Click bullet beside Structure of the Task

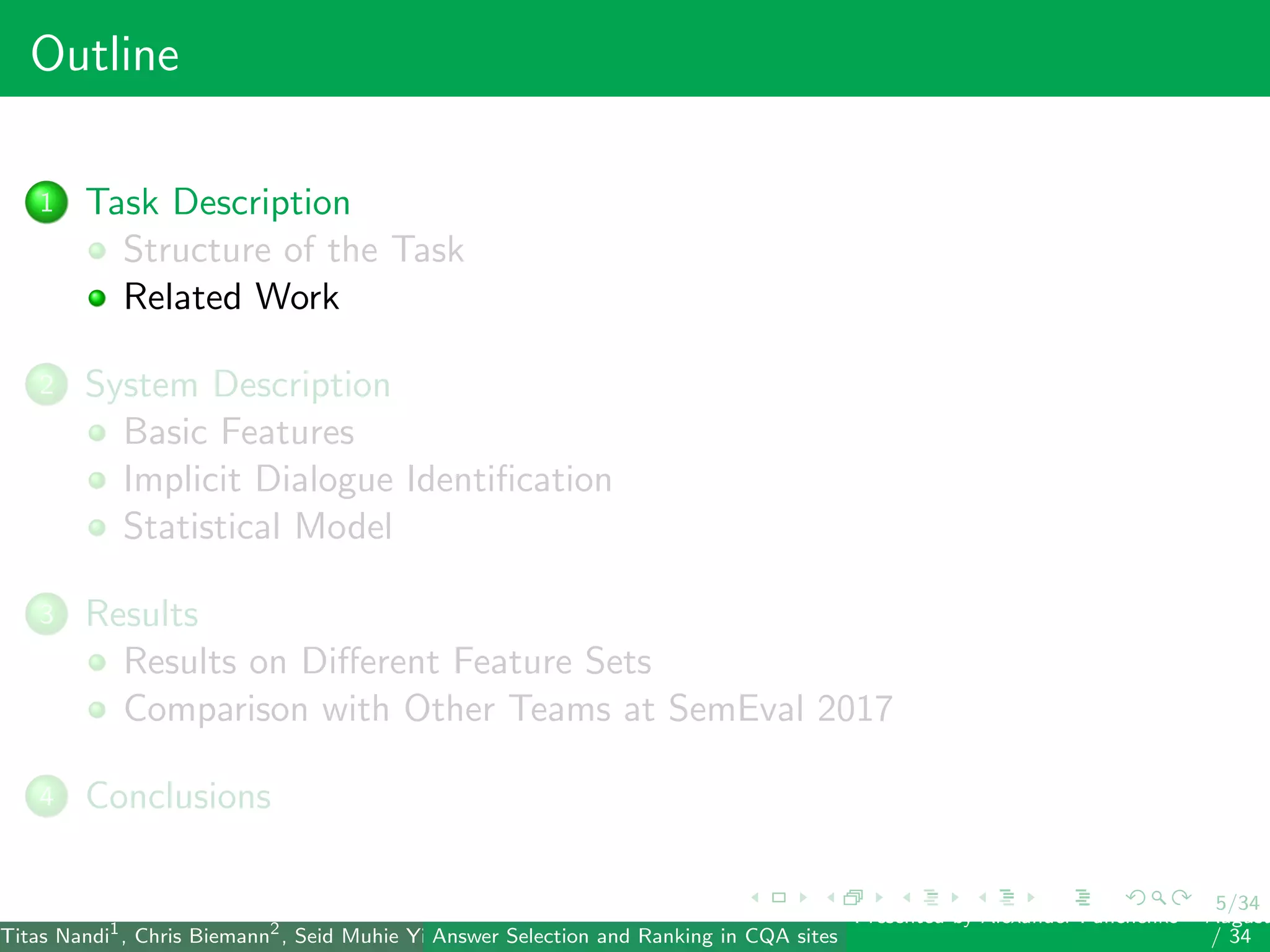click(97, 250)
